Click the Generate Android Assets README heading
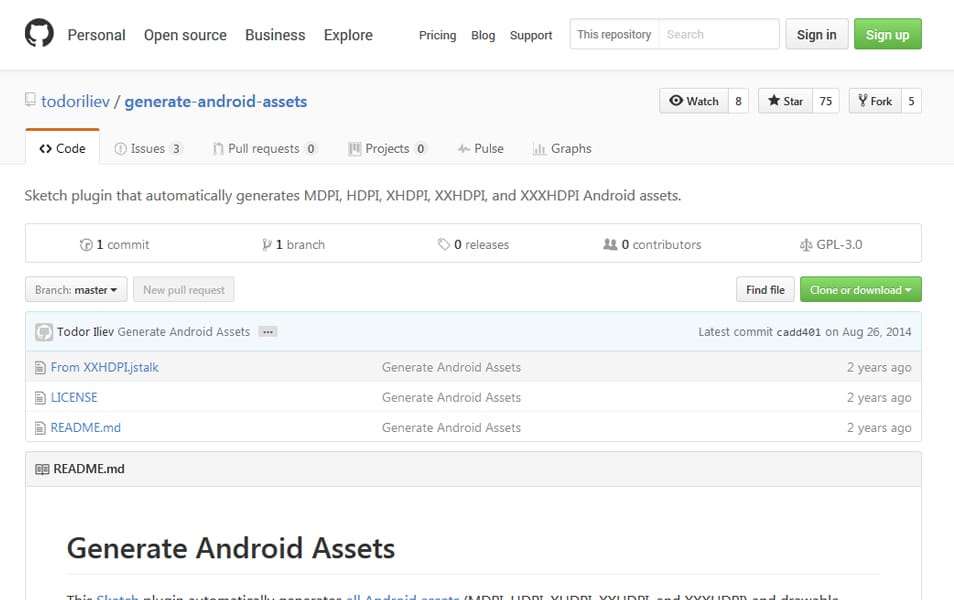The image size is (954, 600). (x=231, y=548)
